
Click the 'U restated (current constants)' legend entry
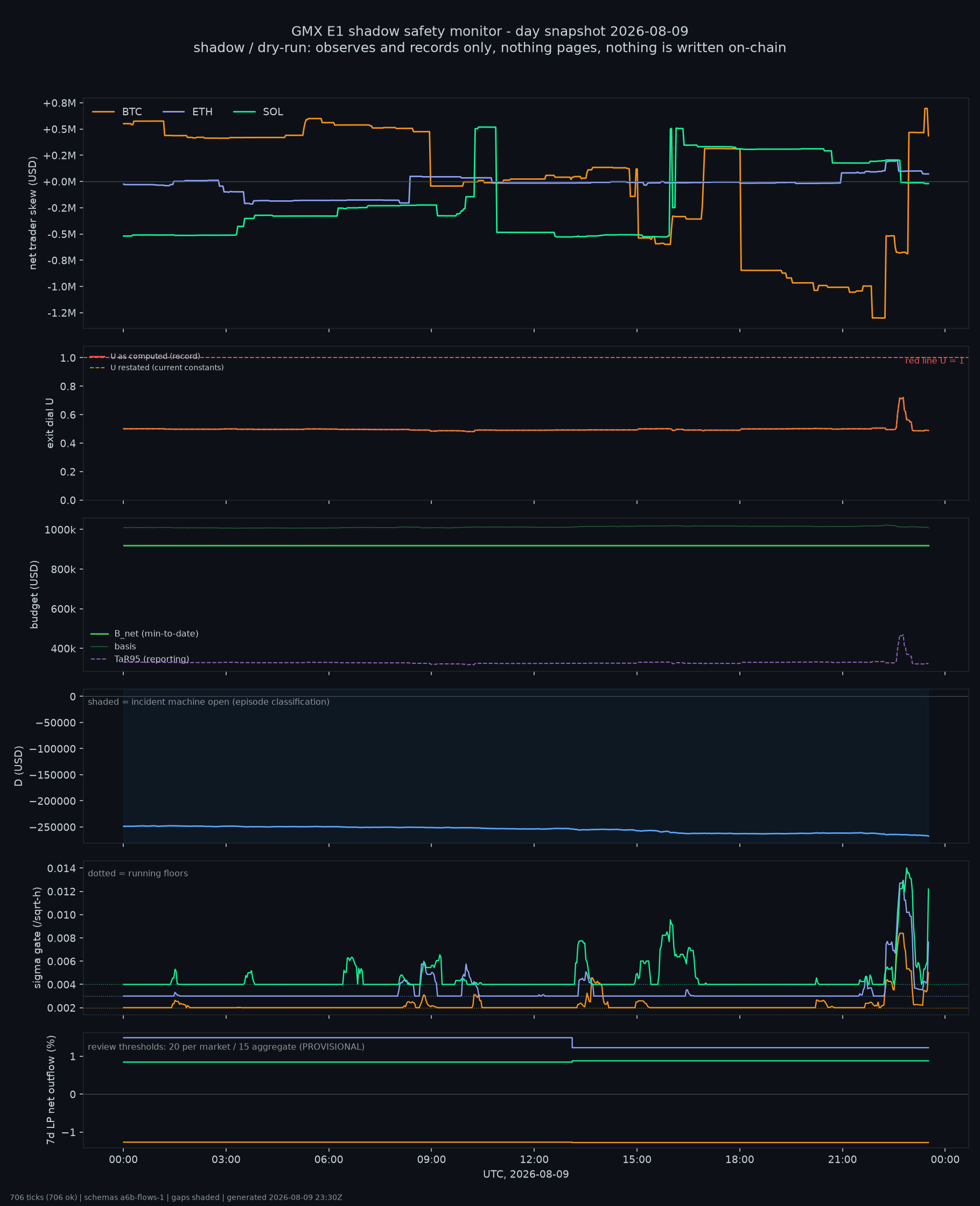(167, 367)
